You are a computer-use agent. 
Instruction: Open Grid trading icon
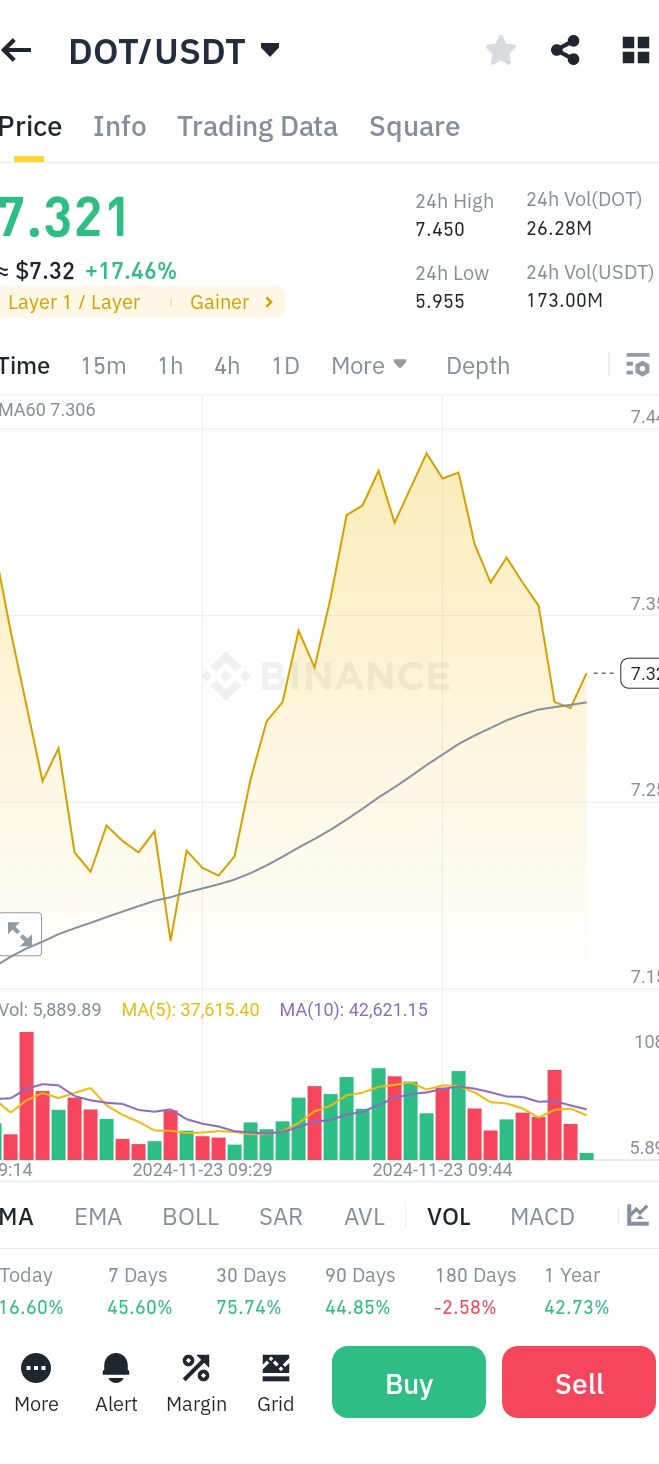click(x=275, y=1382)
